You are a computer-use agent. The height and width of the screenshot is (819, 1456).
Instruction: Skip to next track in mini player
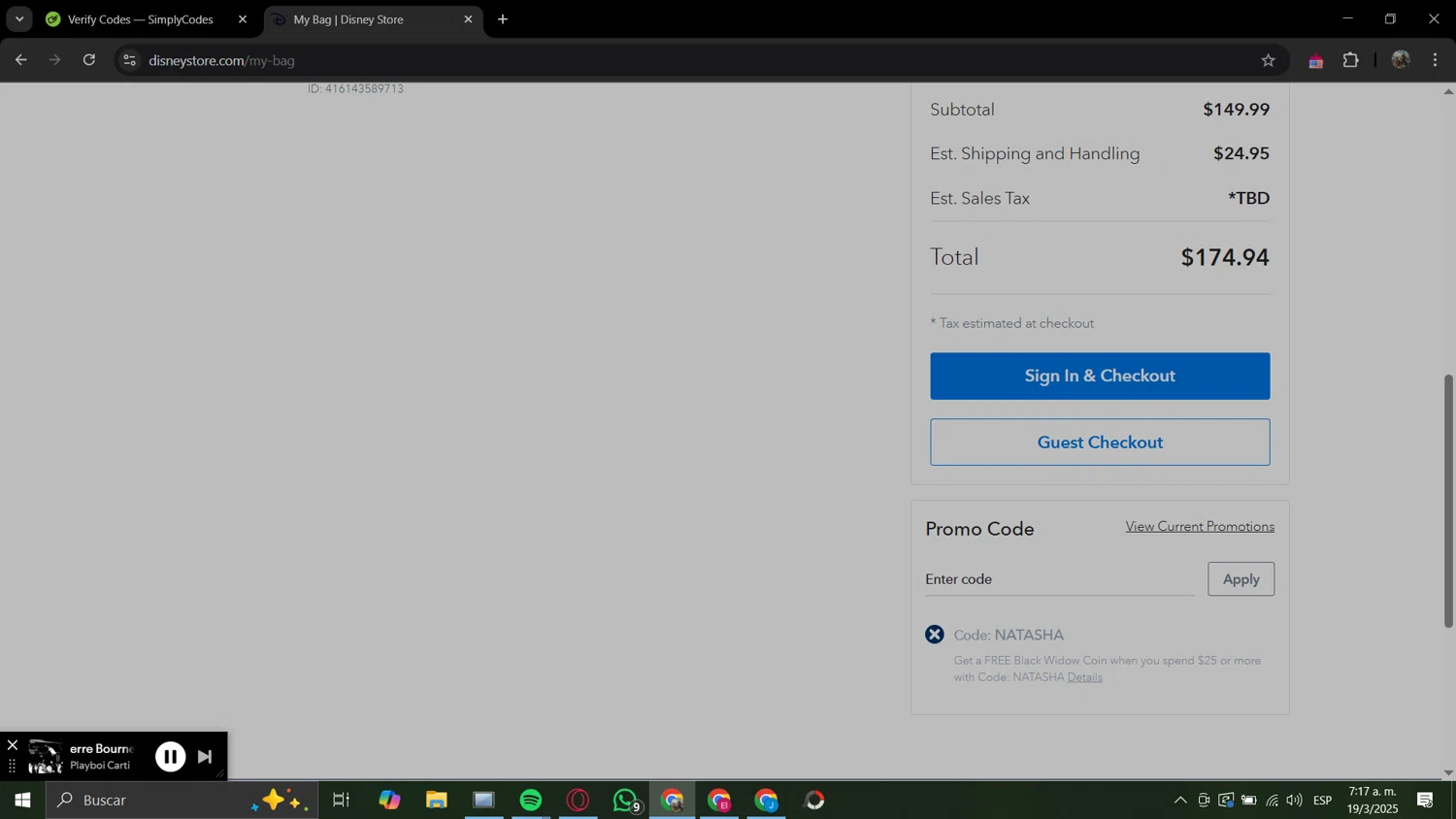205,757
